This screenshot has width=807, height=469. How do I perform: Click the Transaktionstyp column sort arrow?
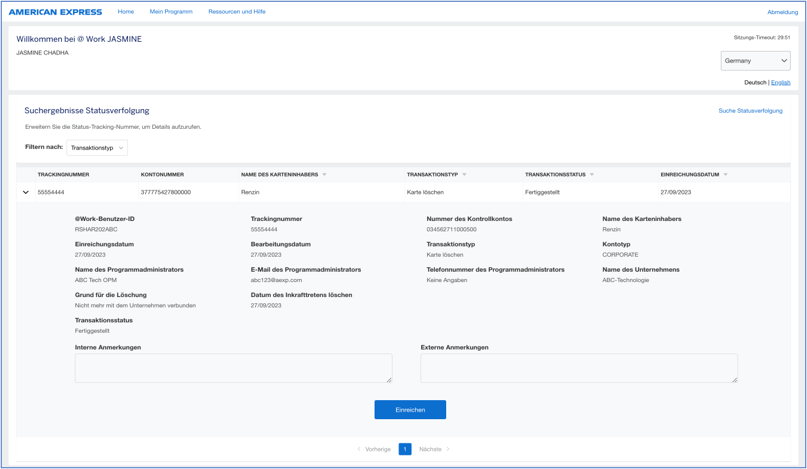[x=464, y=175]
